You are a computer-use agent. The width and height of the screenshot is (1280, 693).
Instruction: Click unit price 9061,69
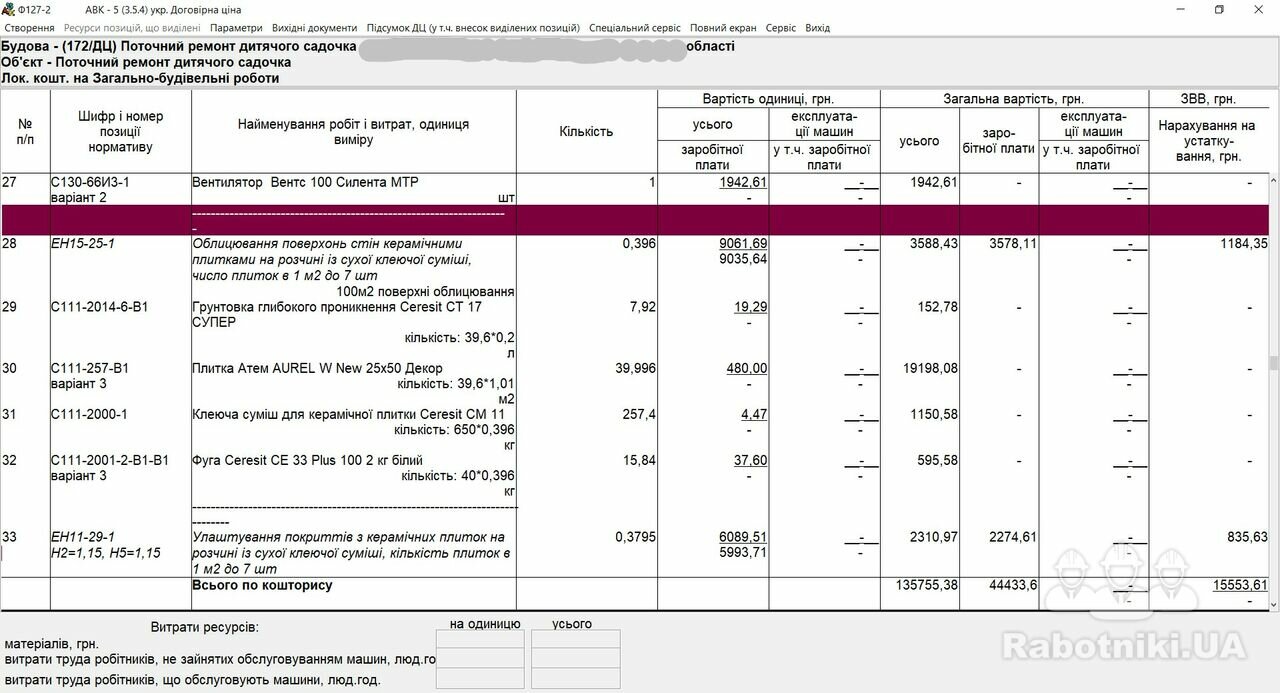(x=743, y=244)
